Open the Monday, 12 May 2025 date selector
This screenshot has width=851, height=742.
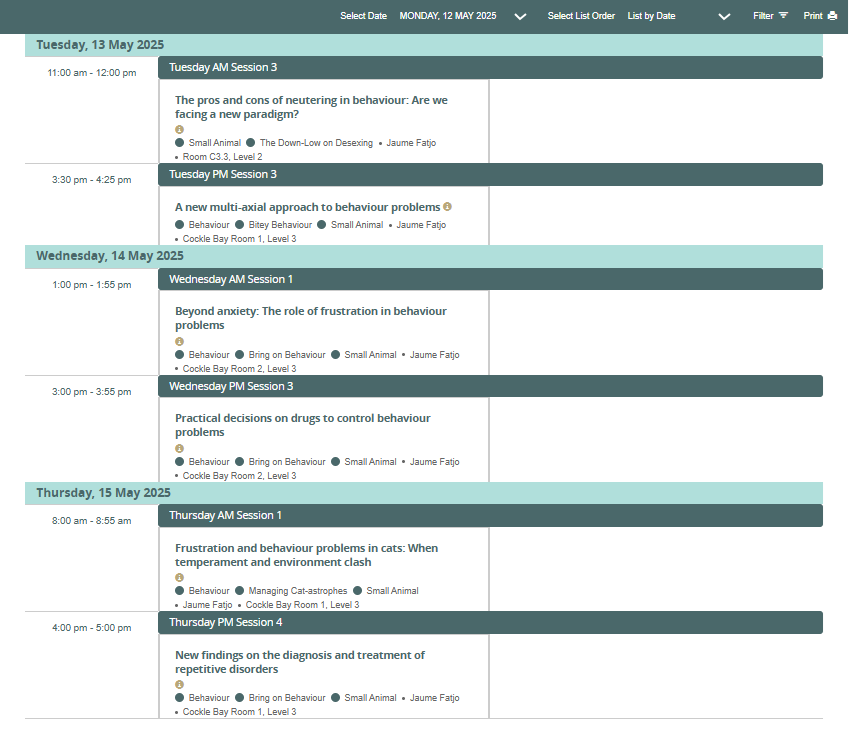(448, 16)
